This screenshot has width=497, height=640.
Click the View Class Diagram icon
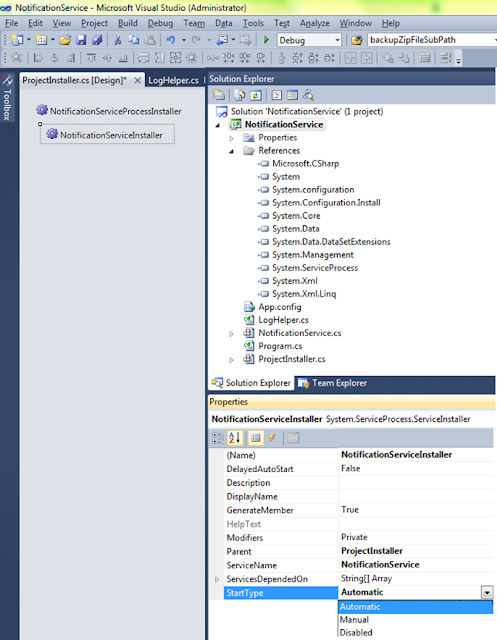tap(308, 95)
